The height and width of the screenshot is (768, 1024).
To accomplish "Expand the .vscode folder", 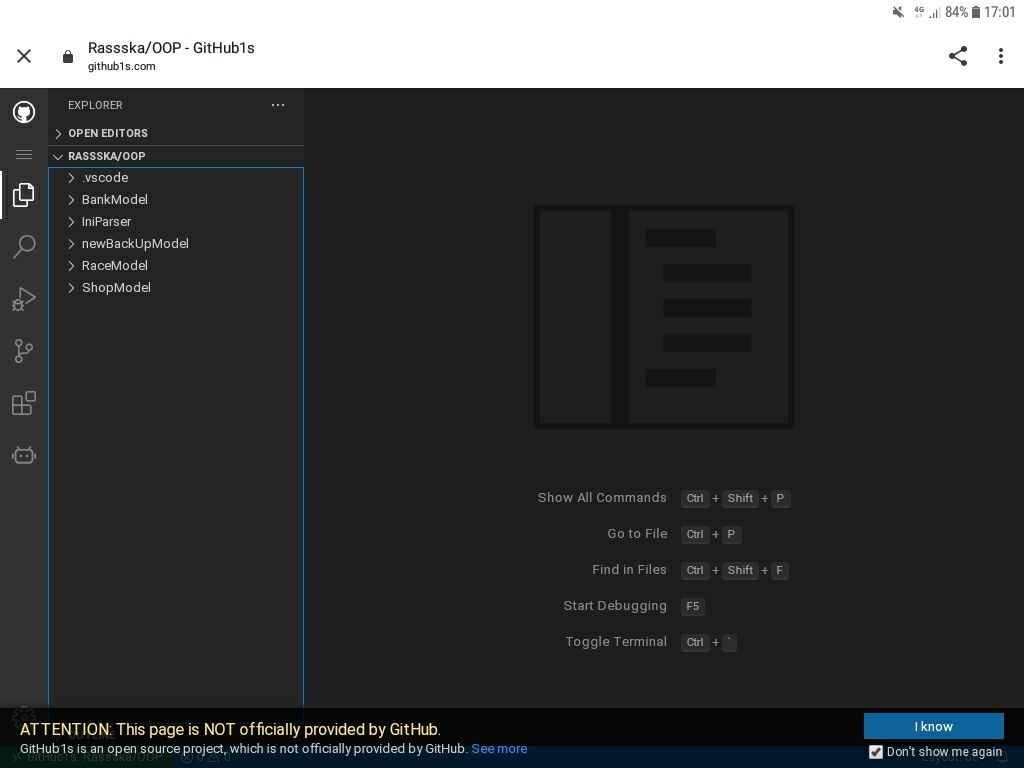I will (x=176, y=178).
